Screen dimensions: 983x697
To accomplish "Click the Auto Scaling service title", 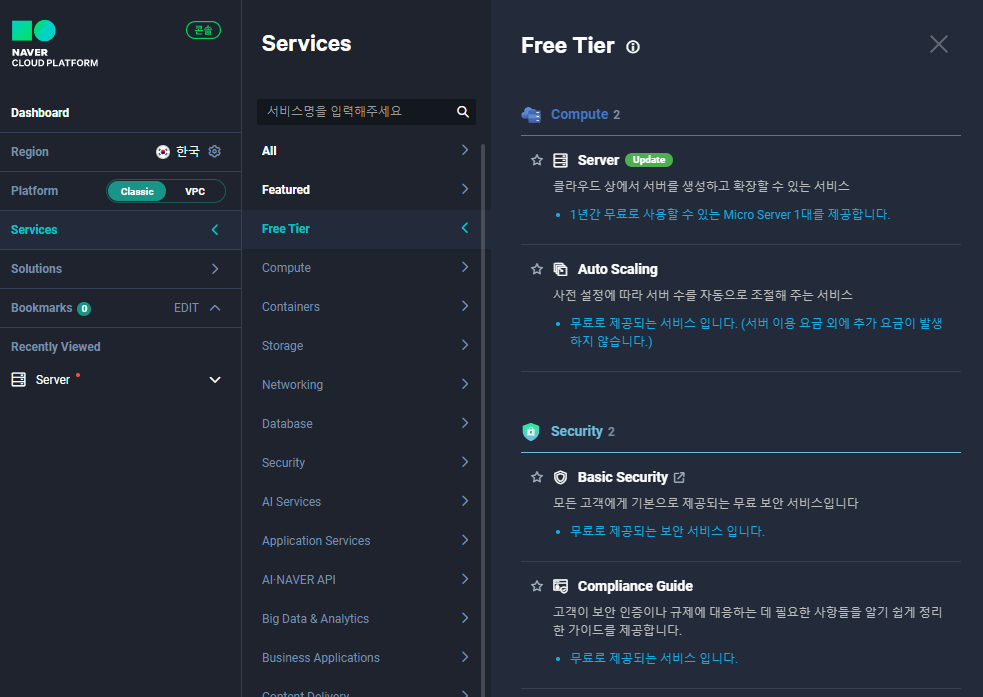I will tap(618, 270).
